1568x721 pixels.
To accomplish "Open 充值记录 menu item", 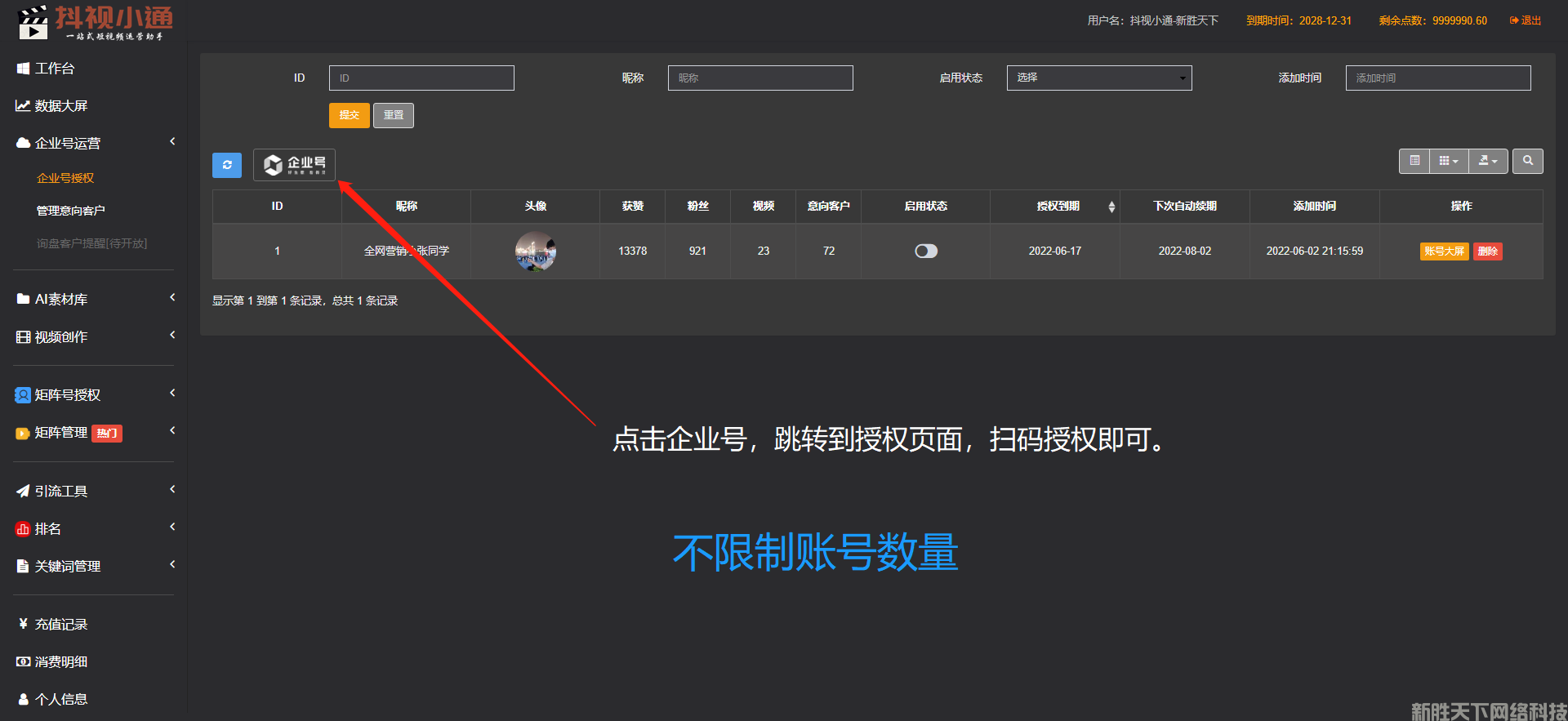I will (x=60, y=625).
